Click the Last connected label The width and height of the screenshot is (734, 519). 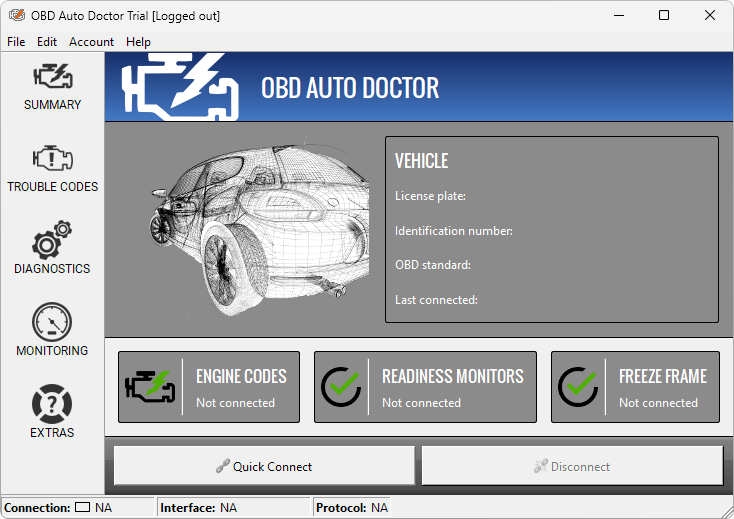(x=436, y=300)
